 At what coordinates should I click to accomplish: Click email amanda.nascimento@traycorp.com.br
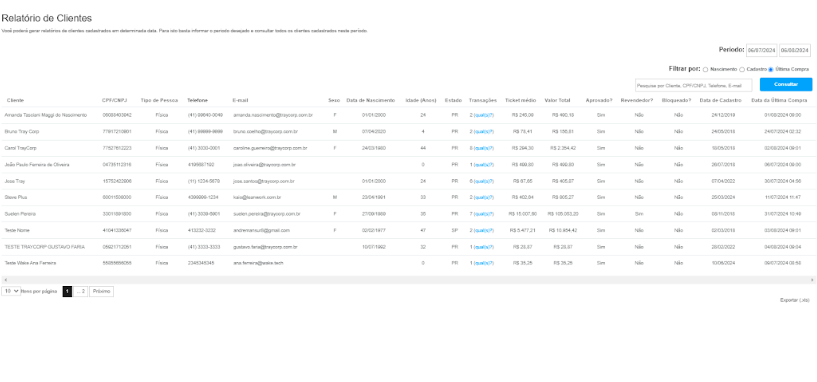[273, 115]
